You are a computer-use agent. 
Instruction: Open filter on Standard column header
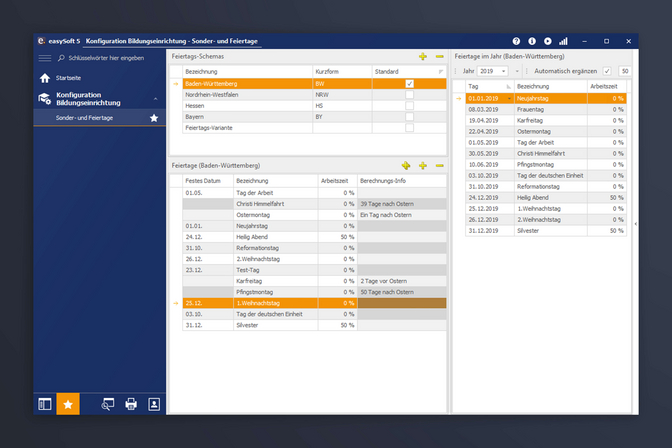coord(441,72)
